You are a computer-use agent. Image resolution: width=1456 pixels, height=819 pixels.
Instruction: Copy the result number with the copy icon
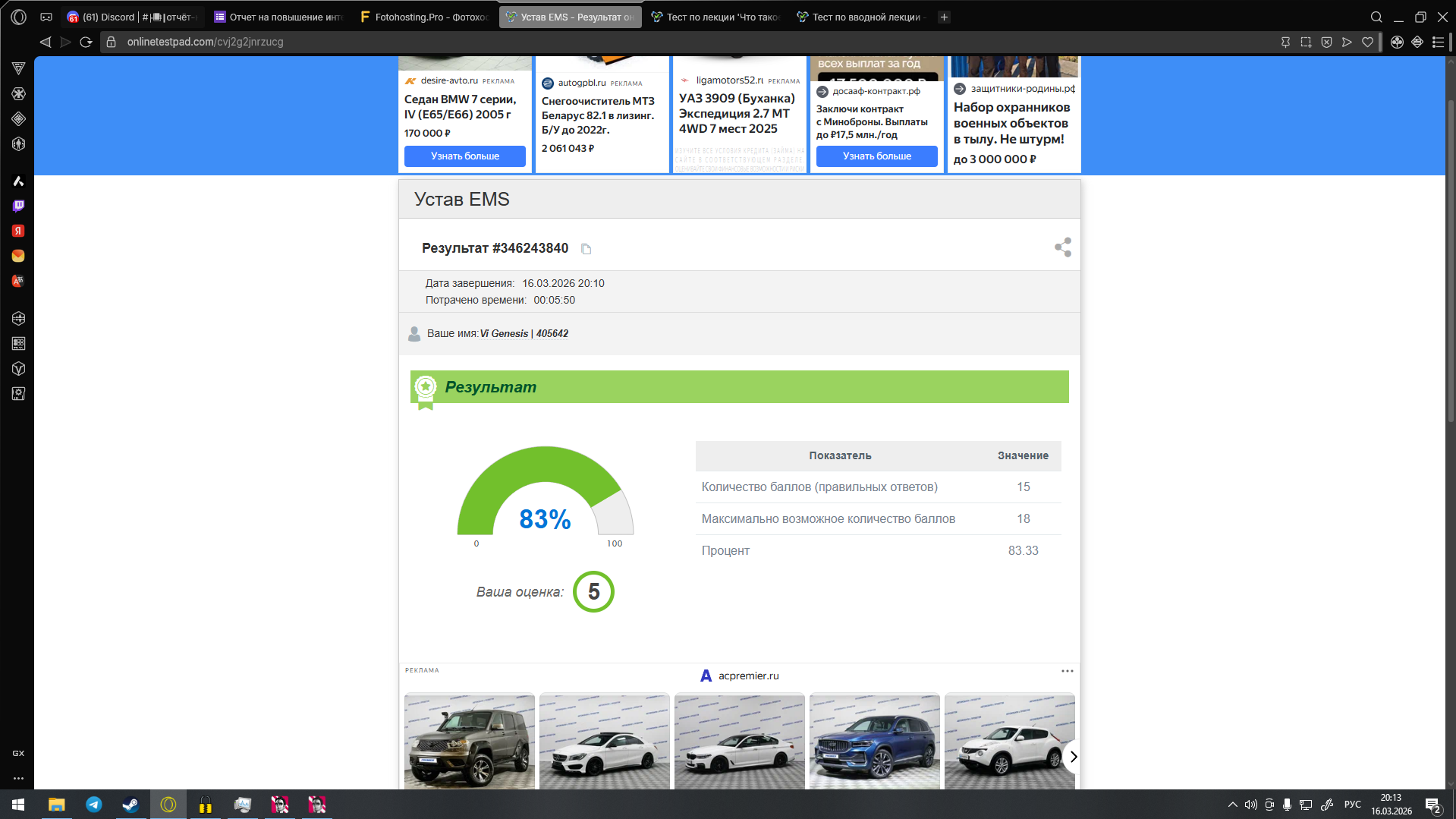click(586, 249)
